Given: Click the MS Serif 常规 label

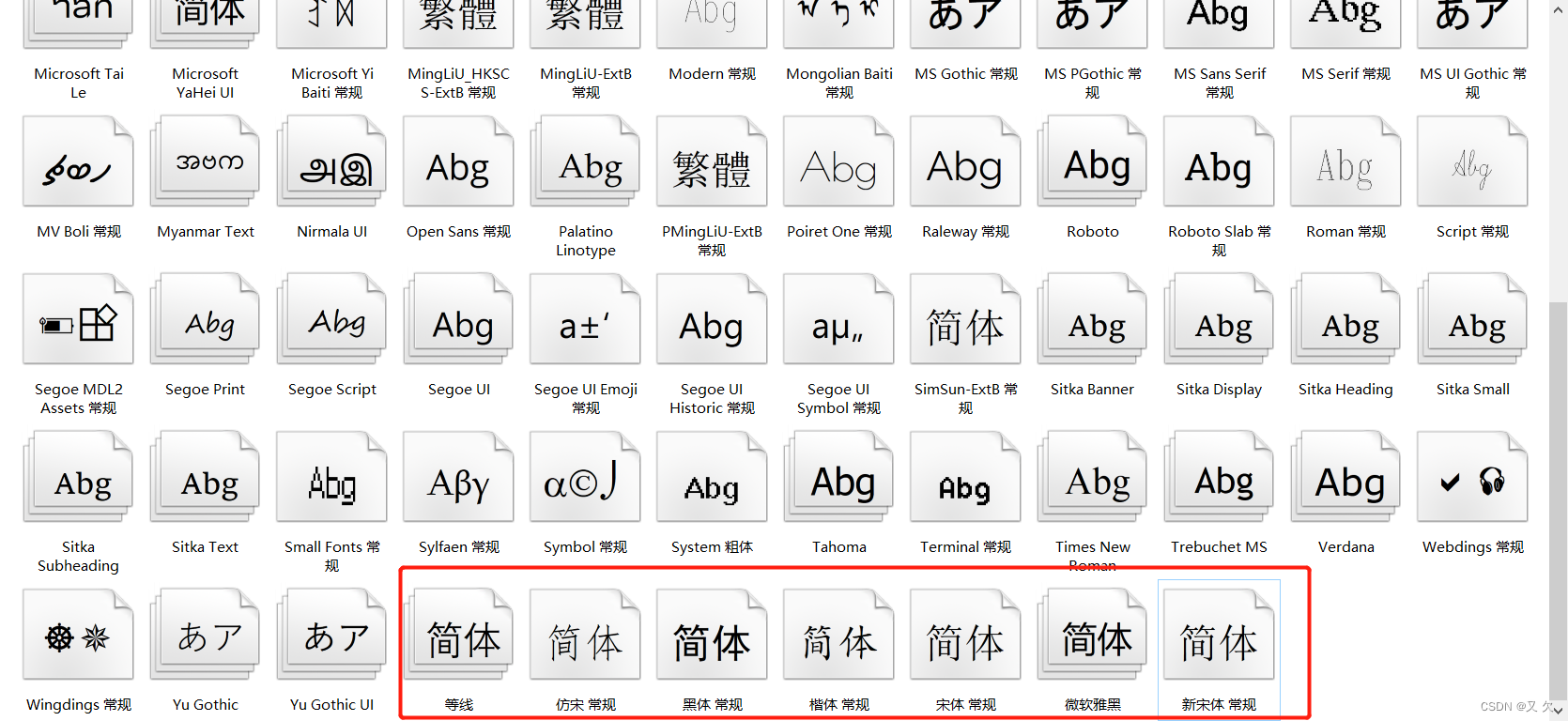Looking at the screenshot, I should (x=1345, y=73).
